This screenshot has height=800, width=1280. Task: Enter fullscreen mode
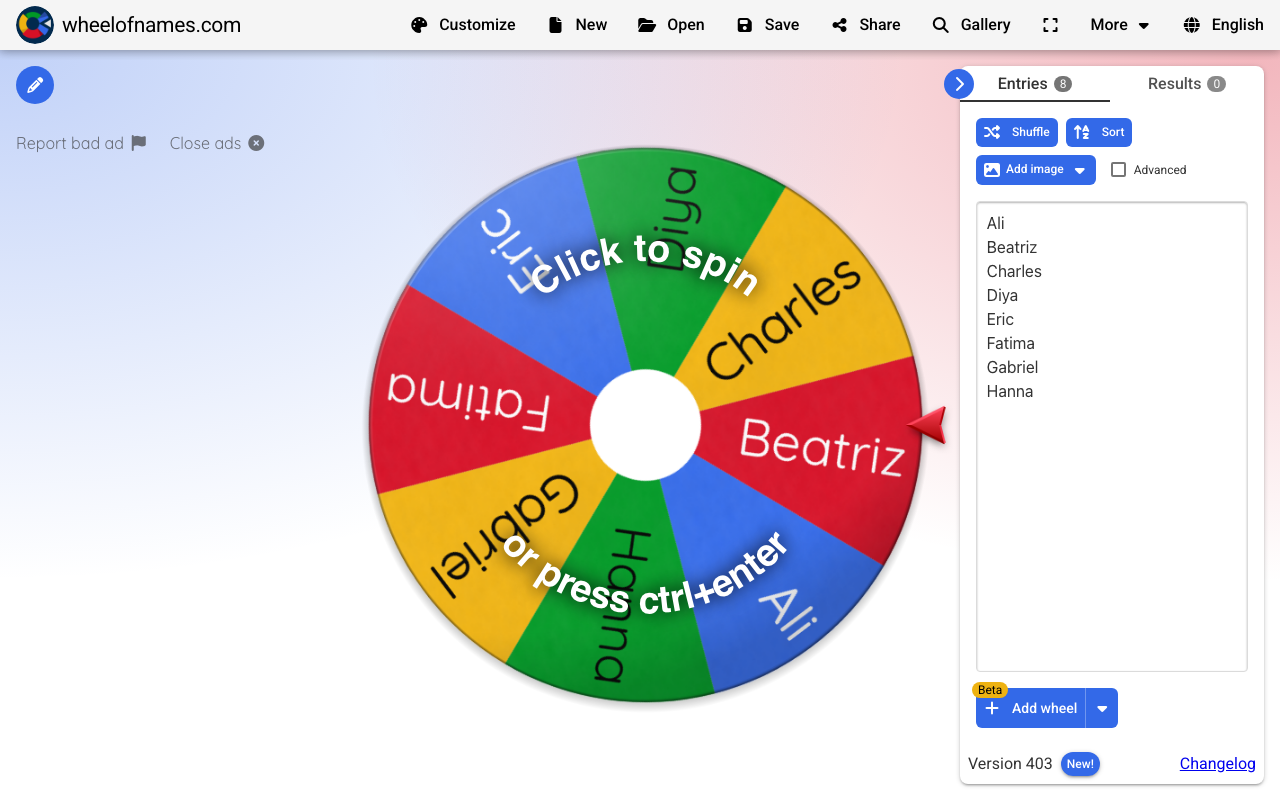[x=1050, y=24]
